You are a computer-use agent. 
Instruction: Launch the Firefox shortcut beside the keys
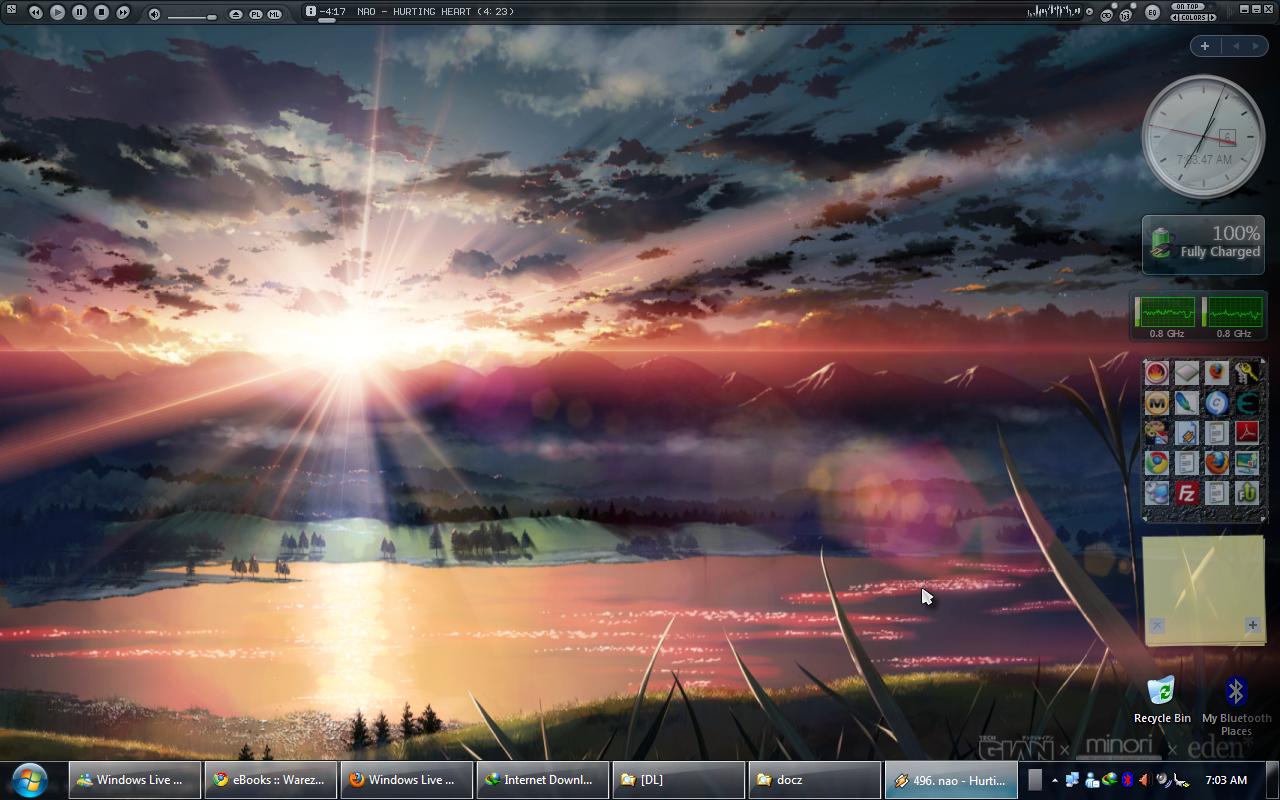1216,373
